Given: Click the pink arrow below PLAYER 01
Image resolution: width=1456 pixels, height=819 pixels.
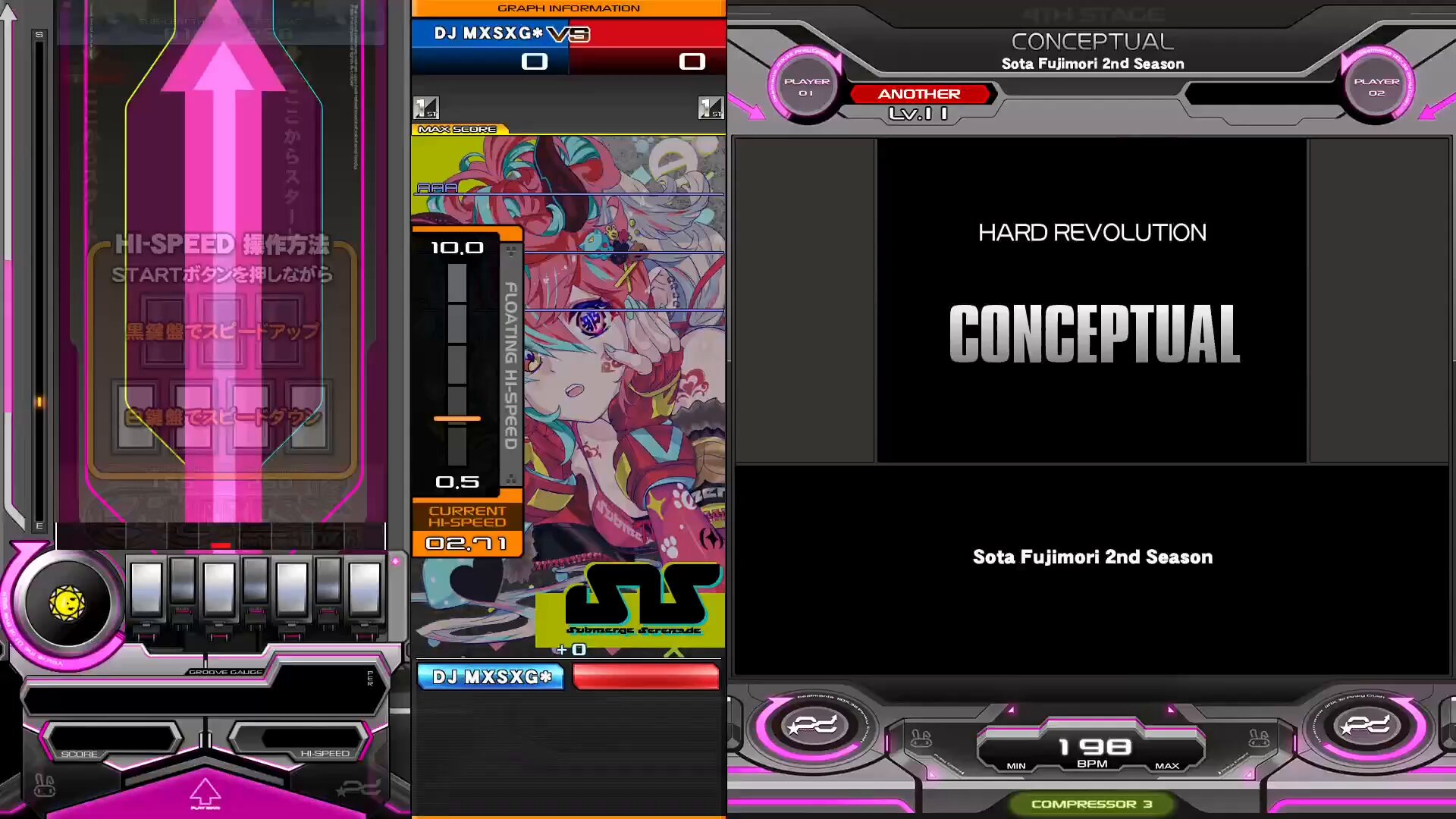Looking at the screenshot, I should tap(747, 107).
